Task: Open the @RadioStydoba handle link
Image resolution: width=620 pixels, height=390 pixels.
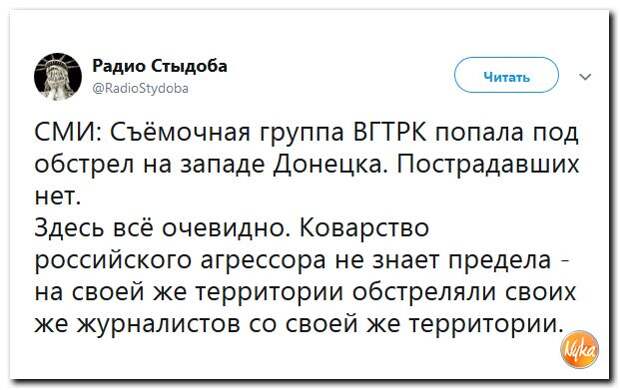Action: click(x=141, y=88)
